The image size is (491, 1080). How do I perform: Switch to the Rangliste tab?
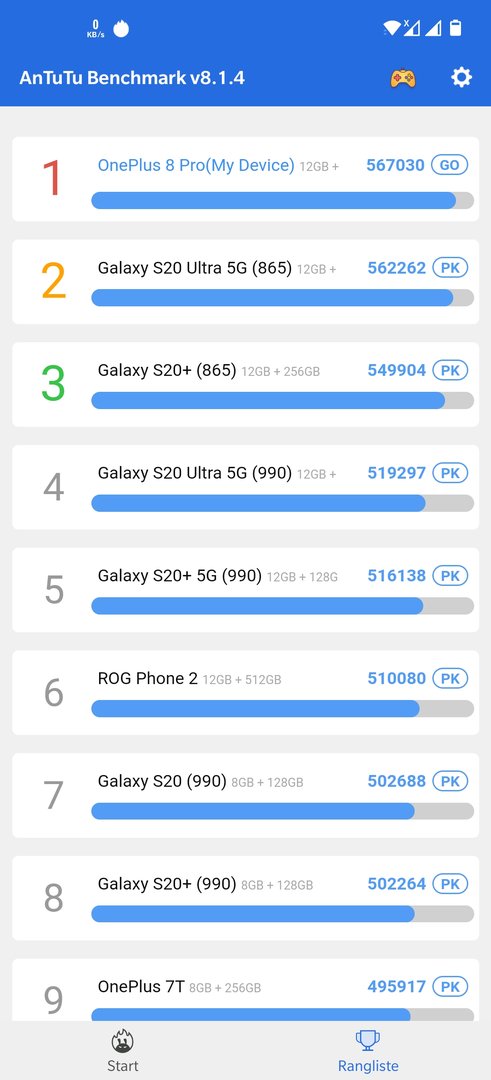coord(368,1050)
